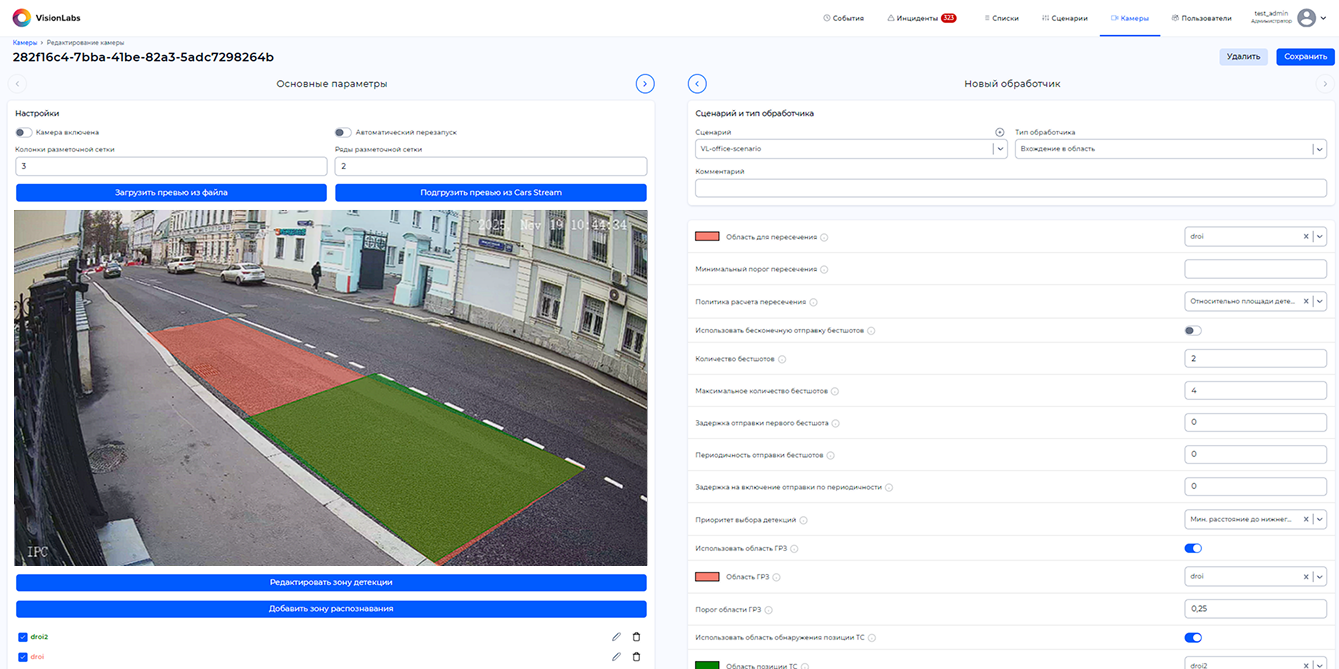This screenshot has width=1339, height=669.
Task: Focus the Минимальный порог пересечения field
Action: pos(1255,269)
